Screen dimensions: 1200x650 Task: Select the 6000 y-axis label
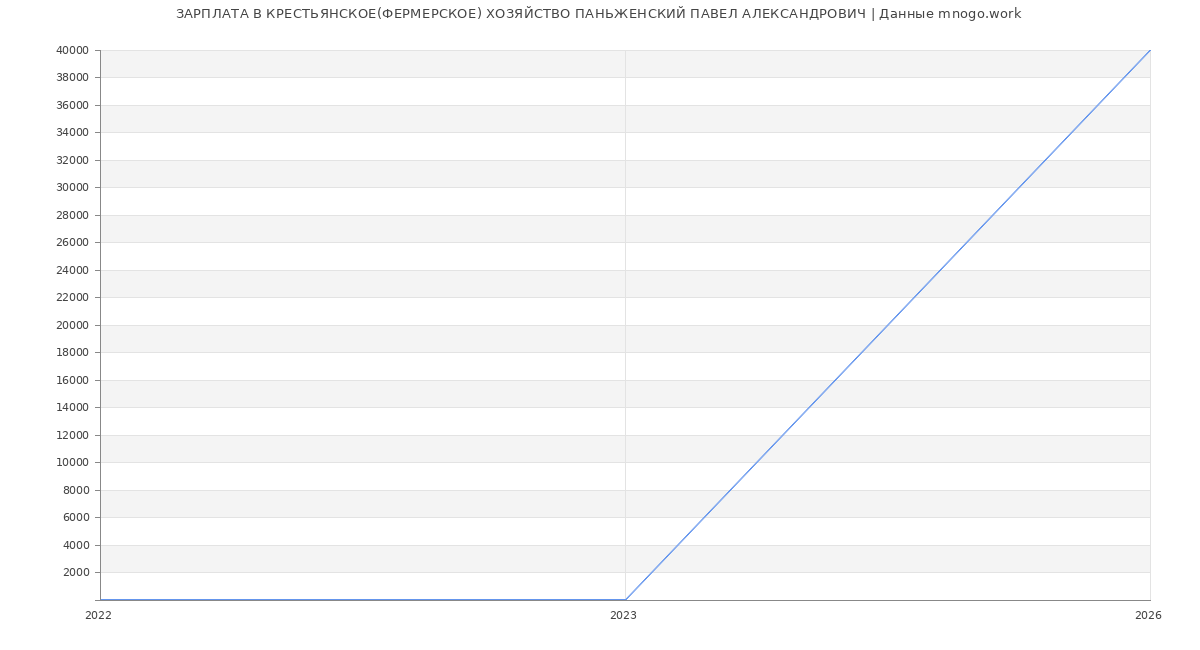[x=76, y=518]
